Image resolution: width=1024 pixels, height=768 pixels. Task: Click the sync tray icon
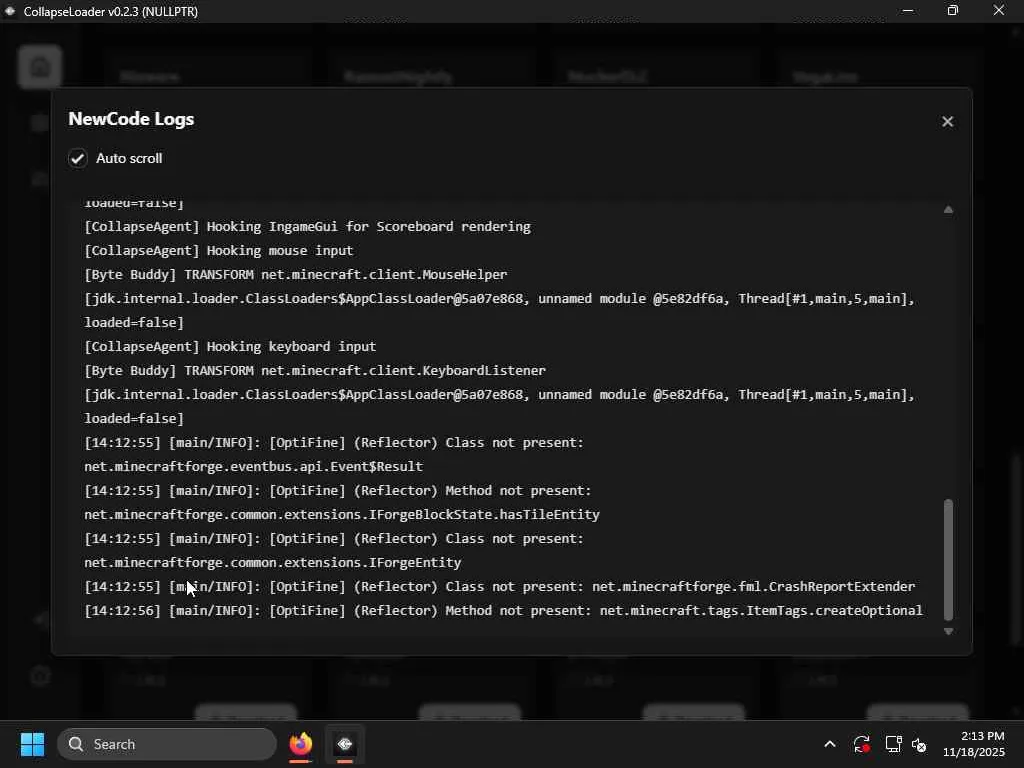(x=861, y=744)
